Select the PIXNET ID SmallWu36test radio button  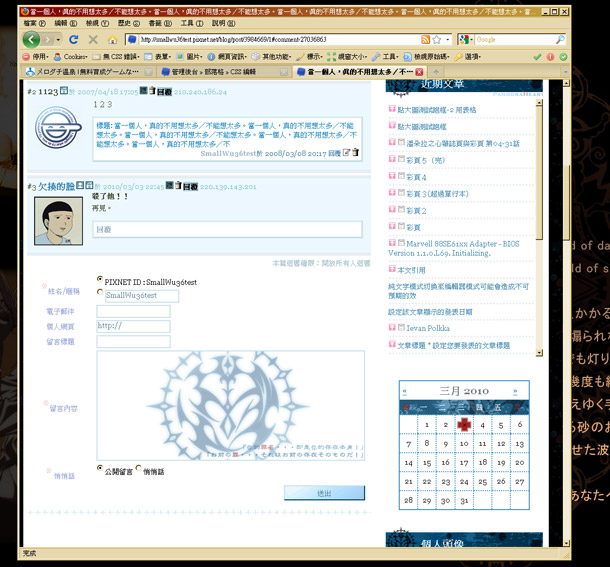coord(100,279)
